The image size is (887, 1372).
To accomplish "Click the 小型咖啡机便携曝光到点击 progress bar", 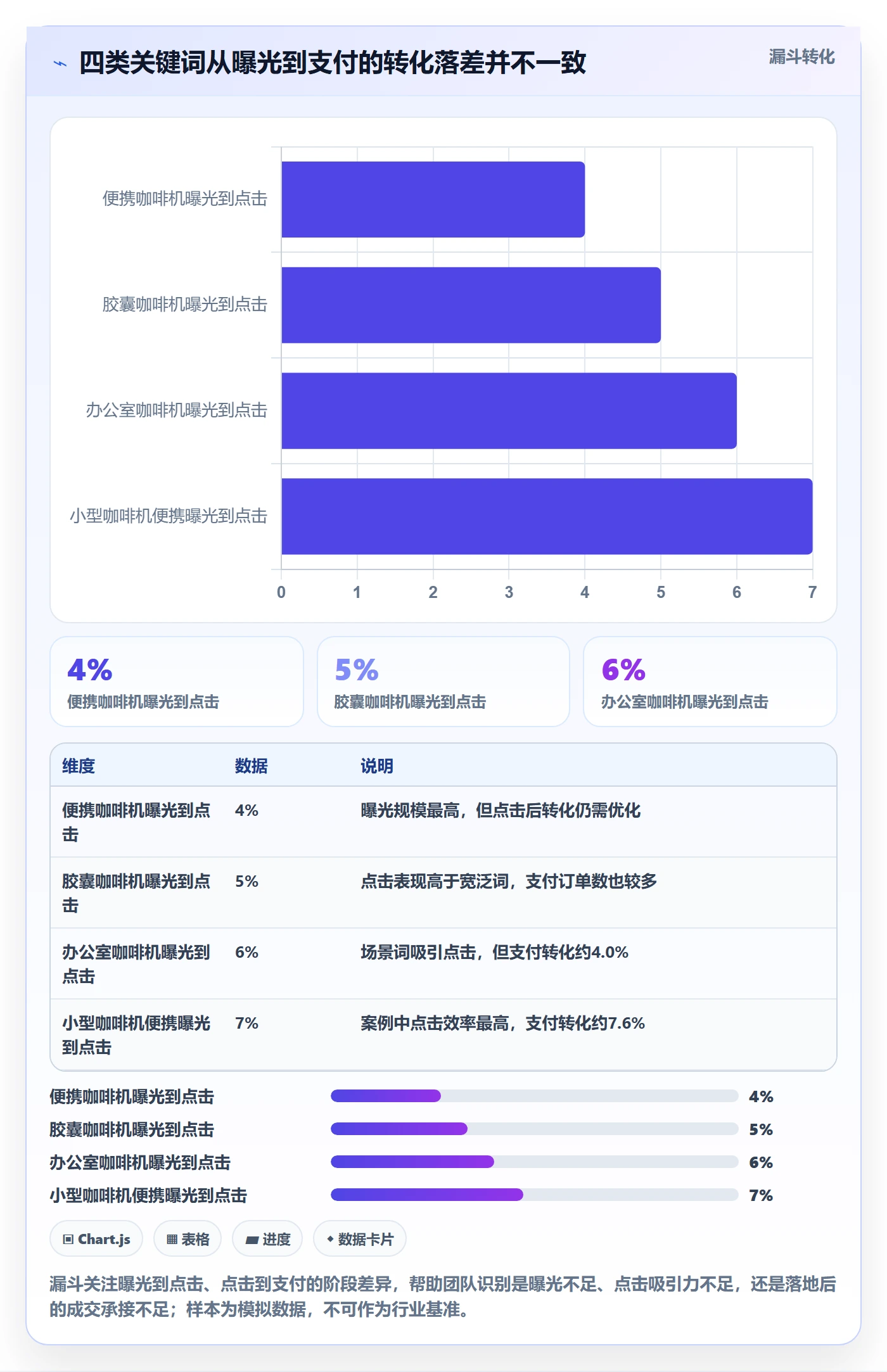I will click(535, 1195).
